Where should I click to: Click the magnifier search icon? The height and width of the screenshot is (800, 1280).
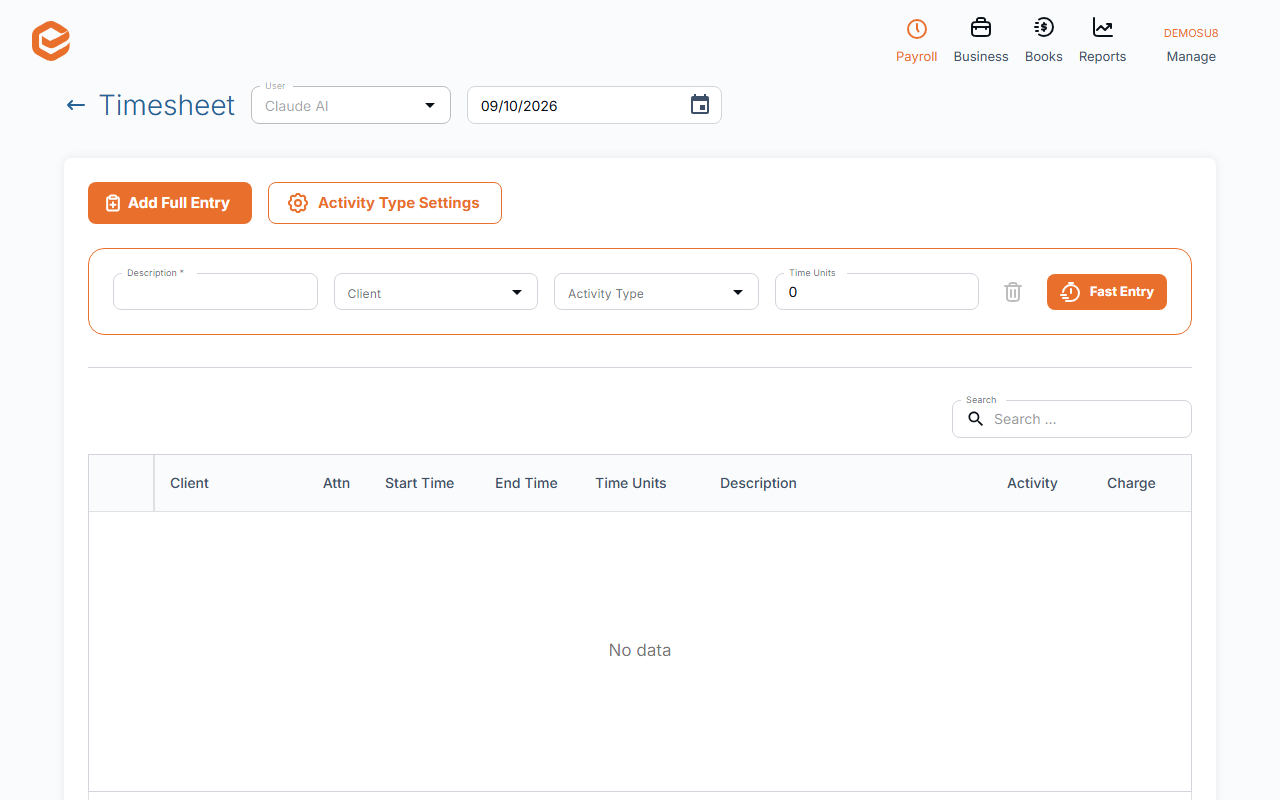click(976, 419)
